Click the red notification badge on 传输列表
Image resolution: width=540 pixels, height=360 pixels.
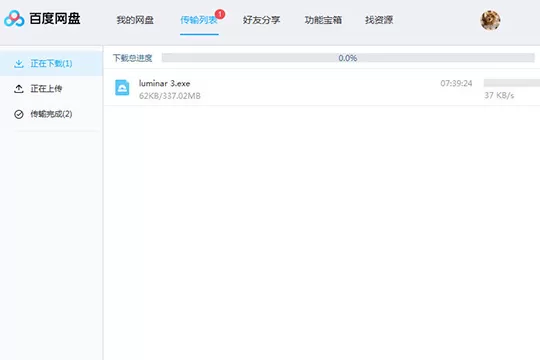(220, 14)
